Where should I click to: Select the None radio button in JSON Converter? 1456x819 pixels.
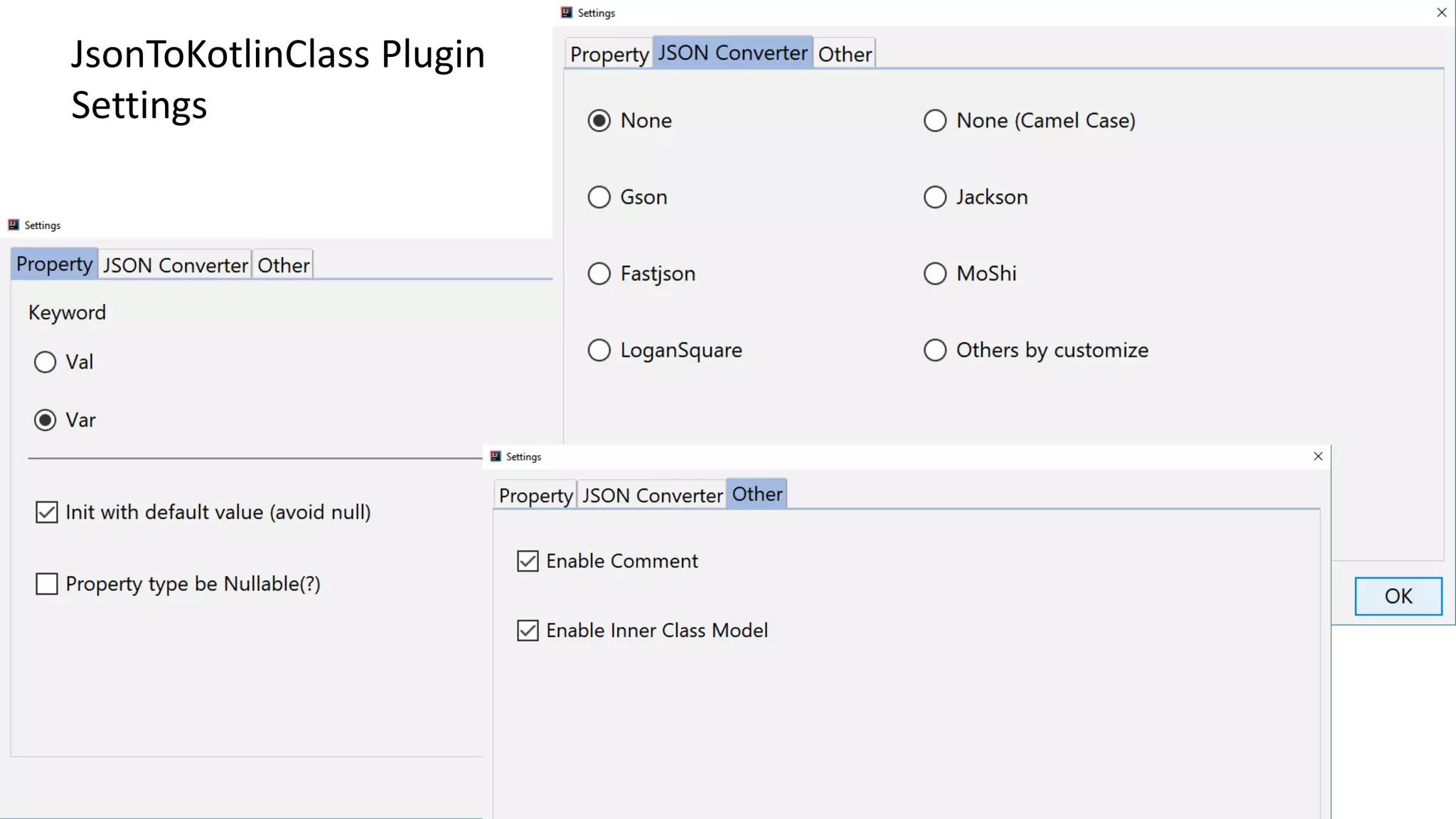coord(599,120)
